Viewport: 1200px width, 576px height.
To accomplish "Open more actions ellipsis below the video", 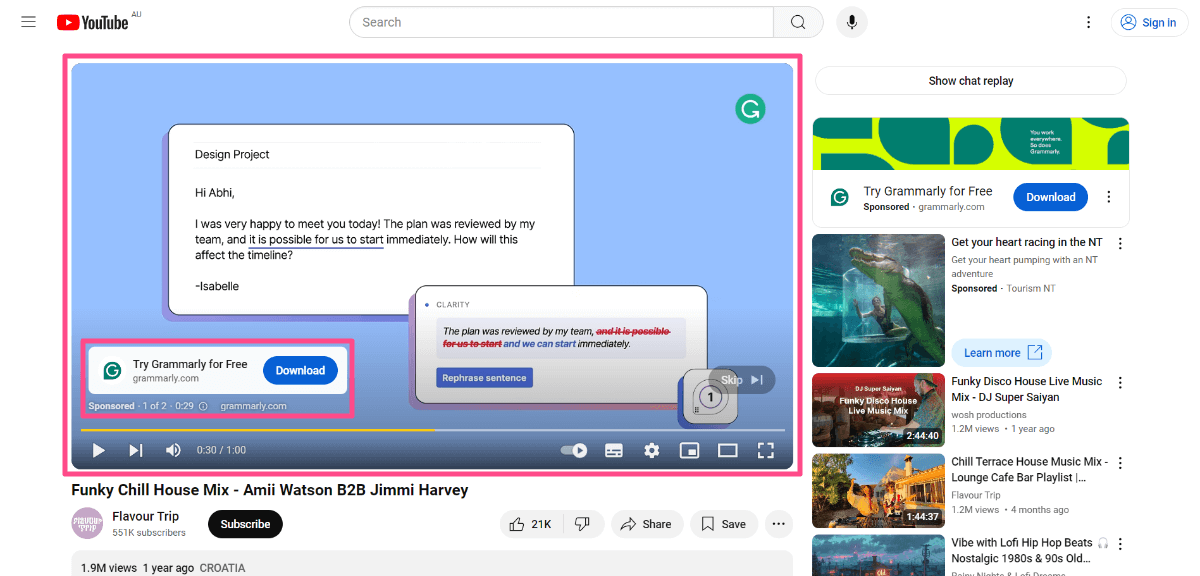I will (x=779, y=524).
